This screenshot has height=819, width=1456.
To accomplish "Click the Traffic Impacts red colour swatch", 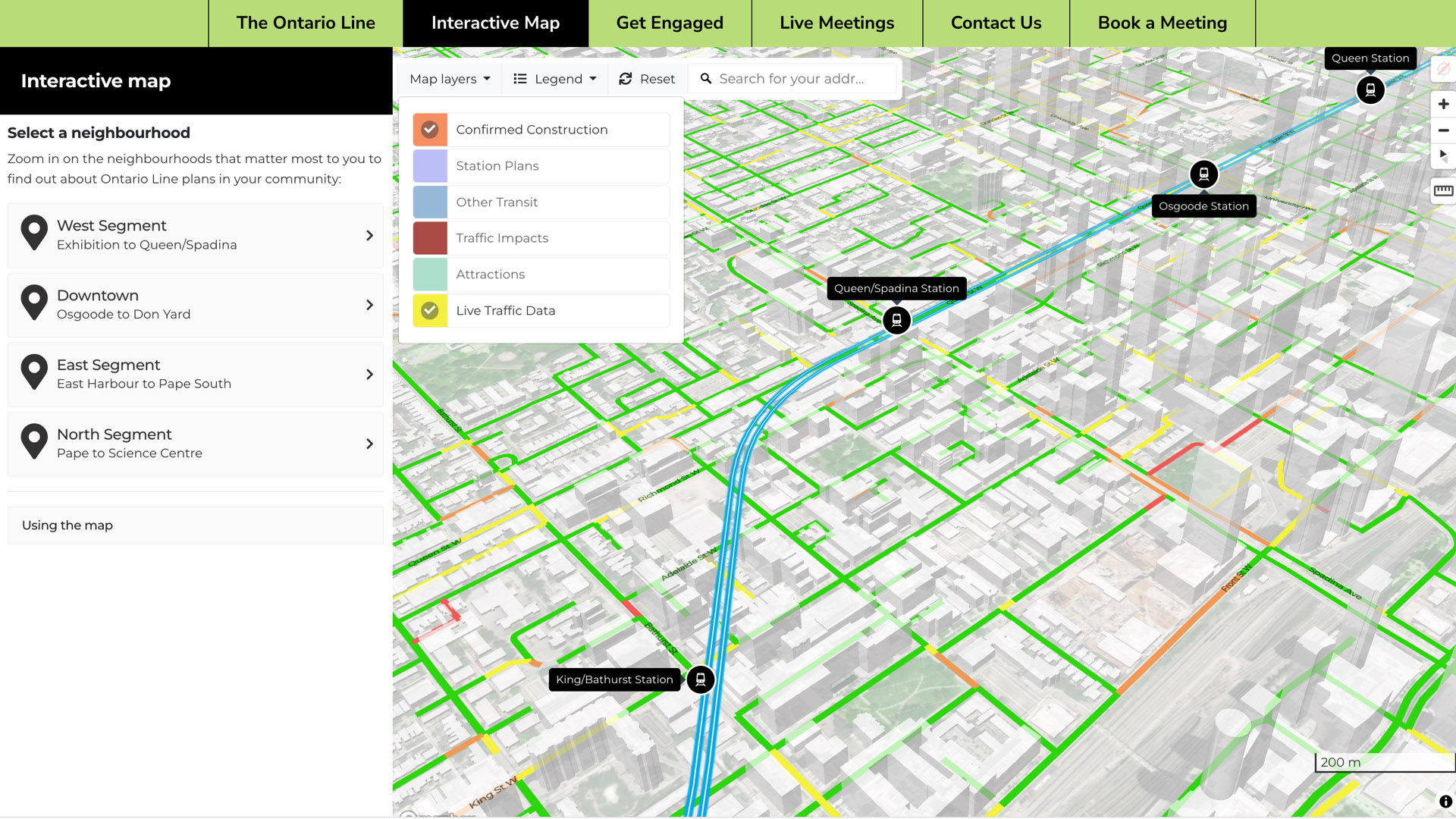I will (x=430, y=238).
